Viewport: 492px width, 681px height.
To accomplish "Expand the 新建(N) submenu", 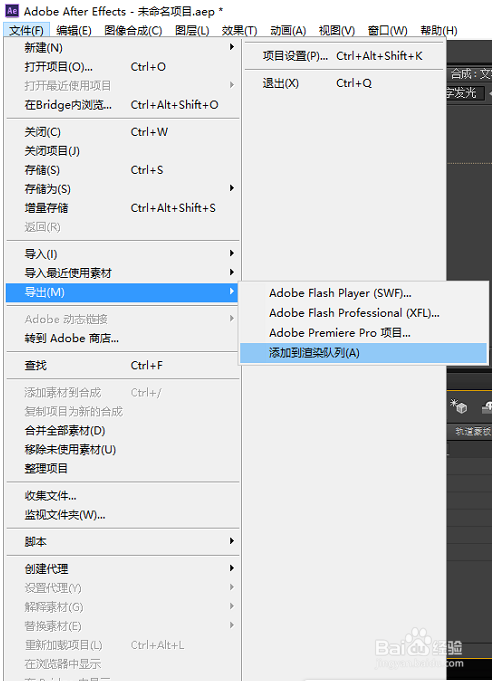I will tap(122, 47).
